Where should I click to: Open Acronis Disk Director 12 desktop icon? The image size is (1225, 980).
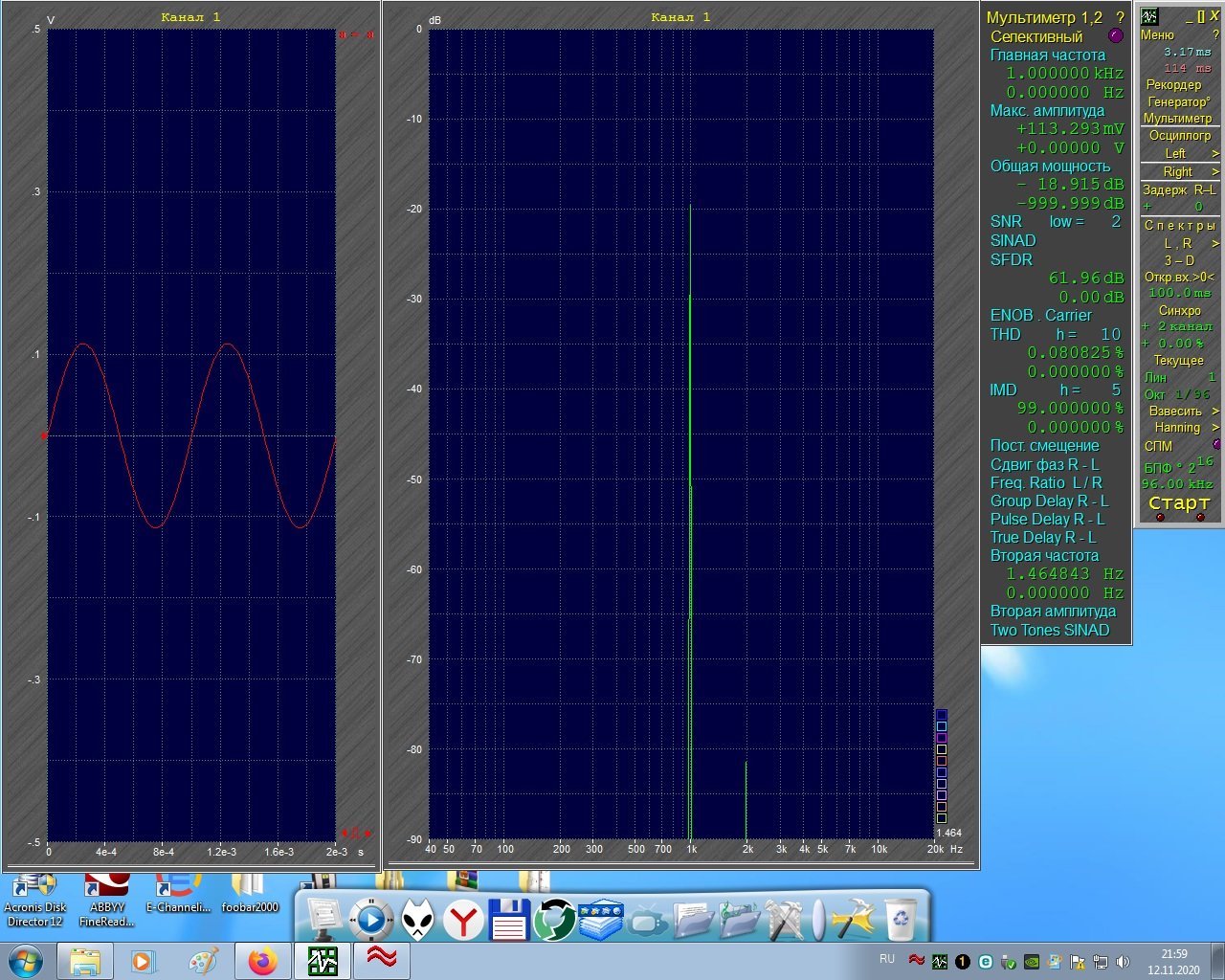(x=35, y=901)
